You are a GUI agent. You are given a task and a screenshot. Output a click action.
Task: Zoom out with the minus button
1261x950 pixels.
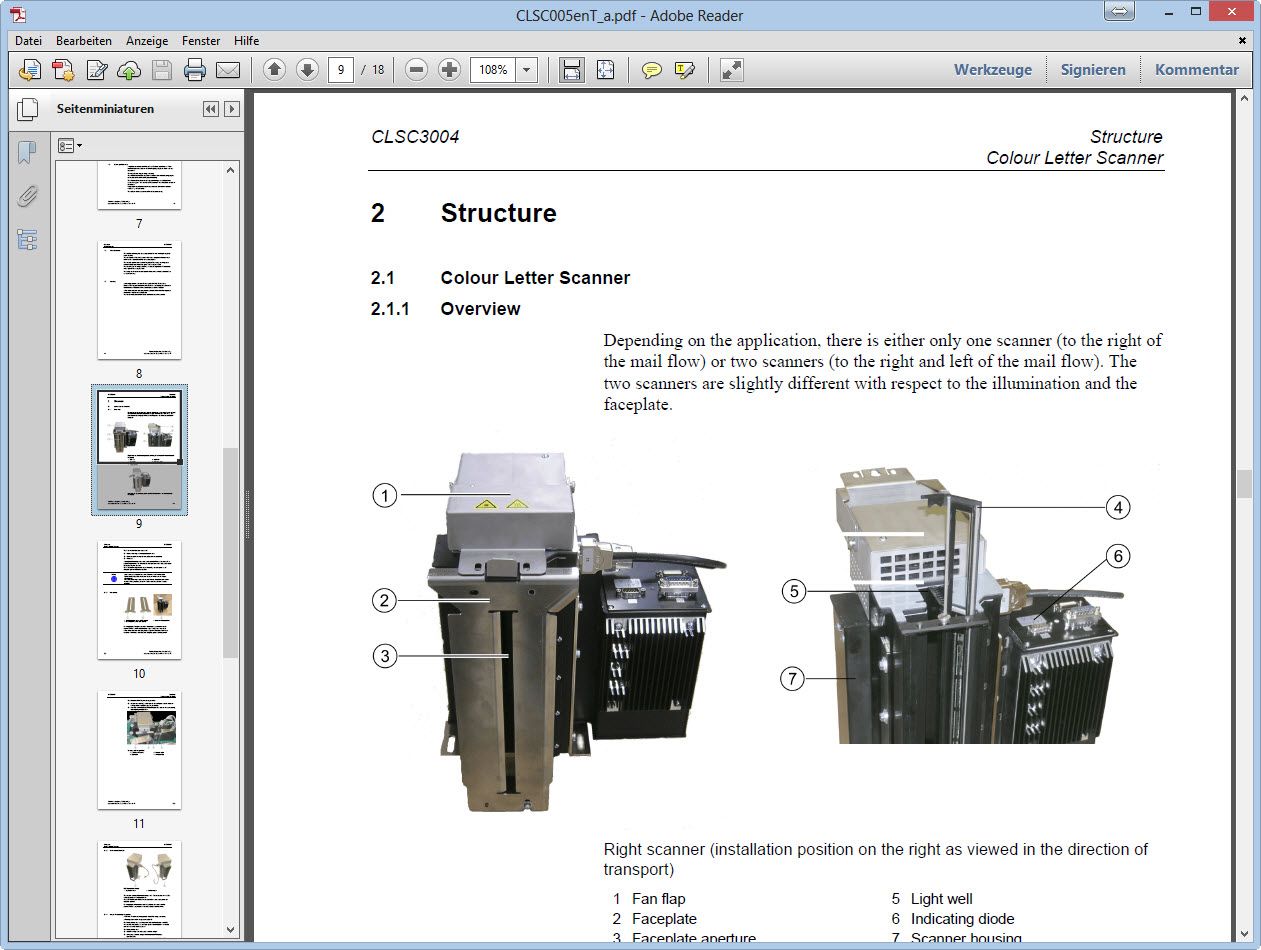click(417, 70)
